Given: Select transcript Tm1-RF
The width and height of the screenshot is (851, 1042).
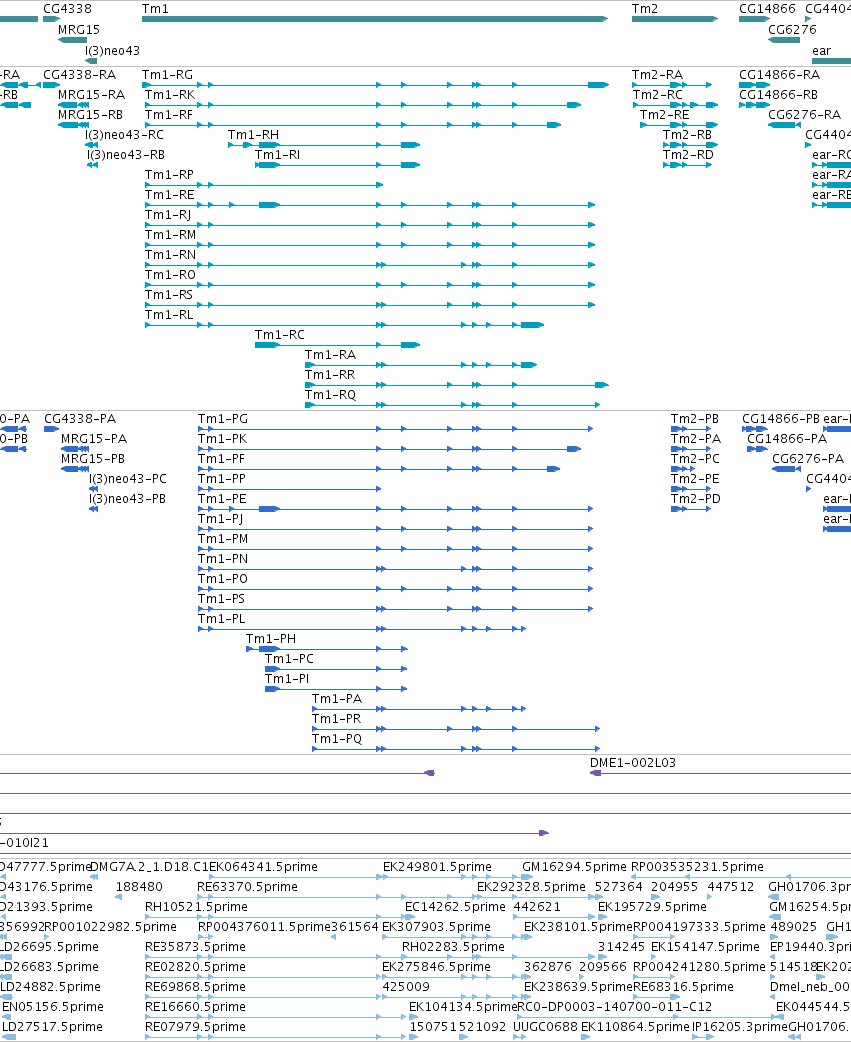Looking at the screenshot, I should (353, 125).
